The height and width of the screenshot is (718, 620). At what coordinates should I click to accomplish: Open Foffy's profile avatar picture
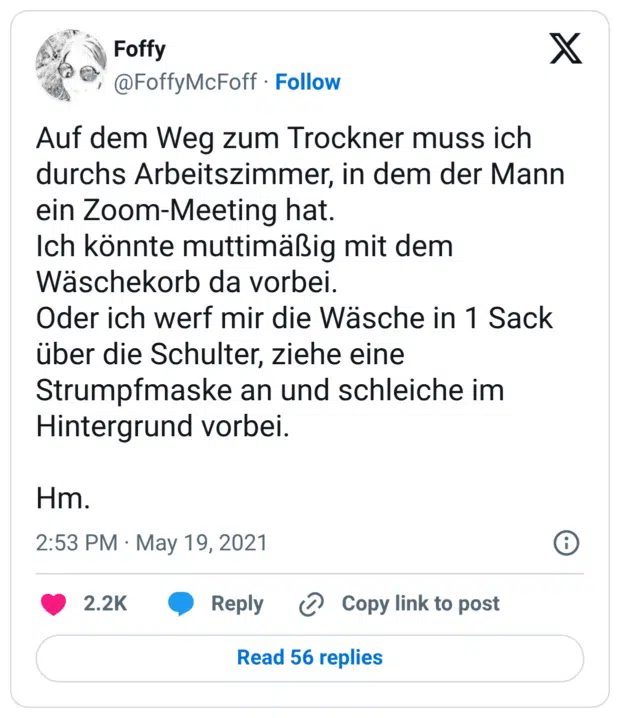[x=68, y=66]
